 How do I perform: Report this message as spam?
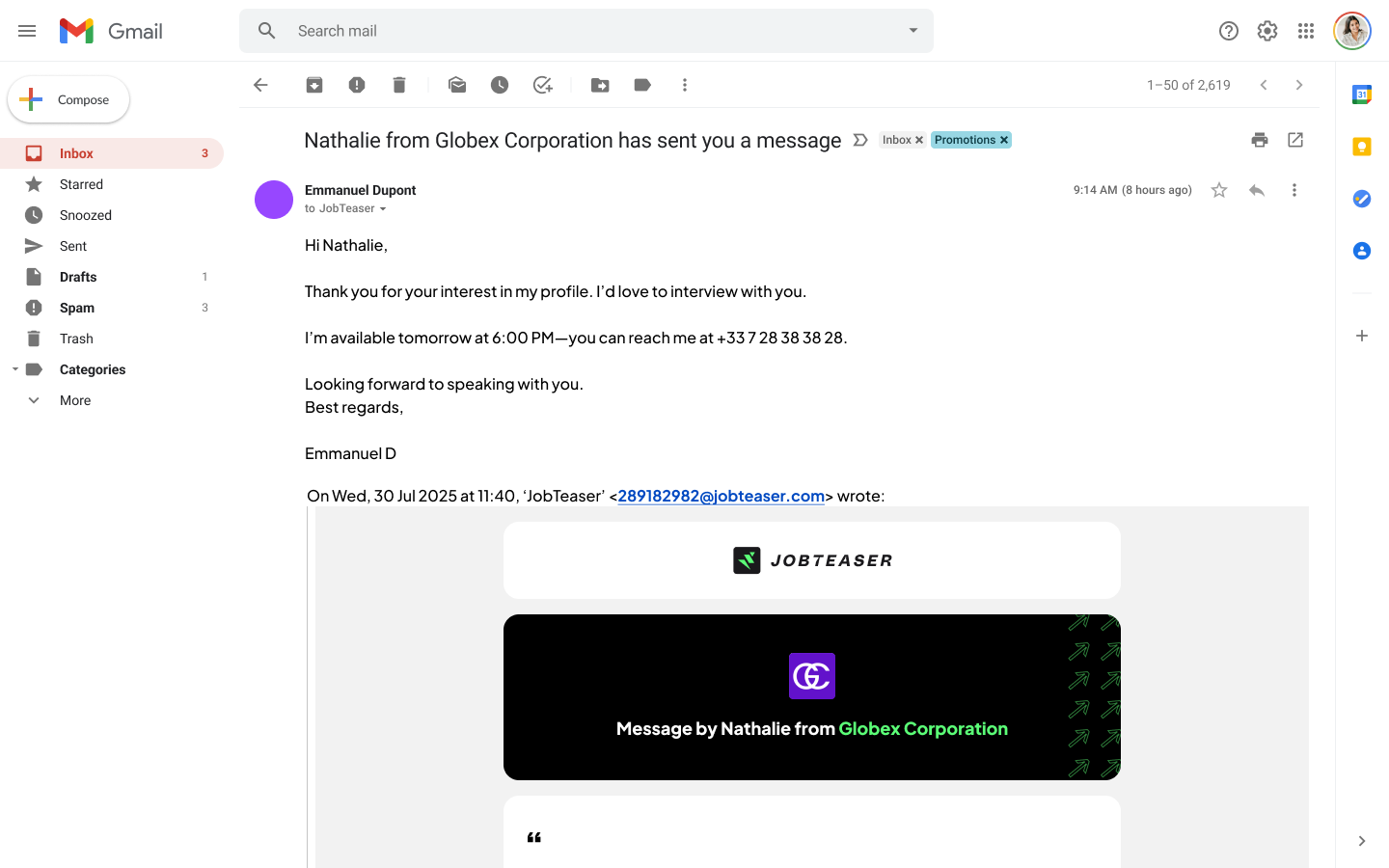click(x=357, y=85)
